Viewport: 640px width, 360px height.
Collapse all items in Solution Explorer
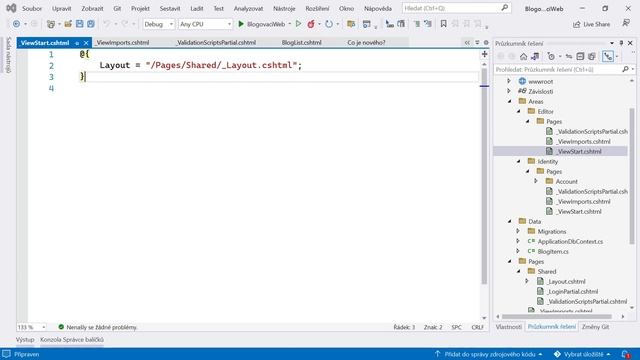[580, 56]
